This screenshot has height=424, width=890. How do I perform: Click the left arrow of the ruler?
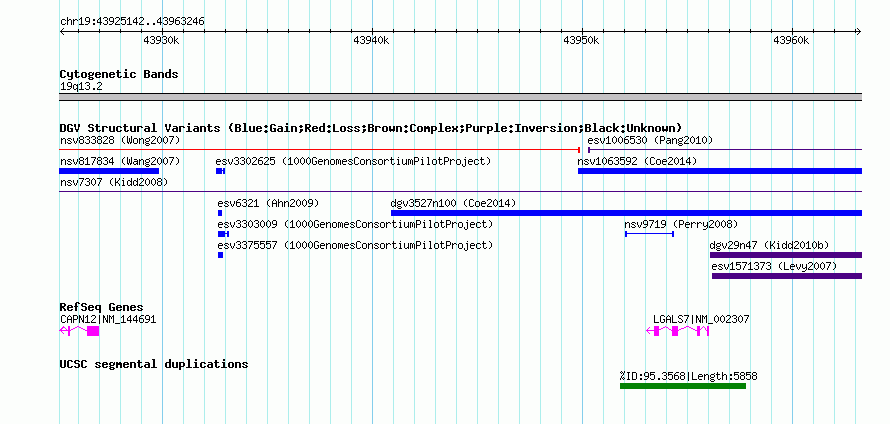coord(62,32)
